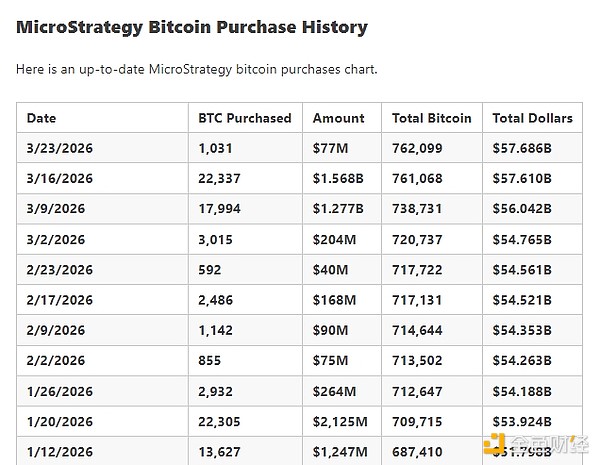Select the 2/17/2026 date cell
Screen dimensions: 600x465
(x=60, y=301)
